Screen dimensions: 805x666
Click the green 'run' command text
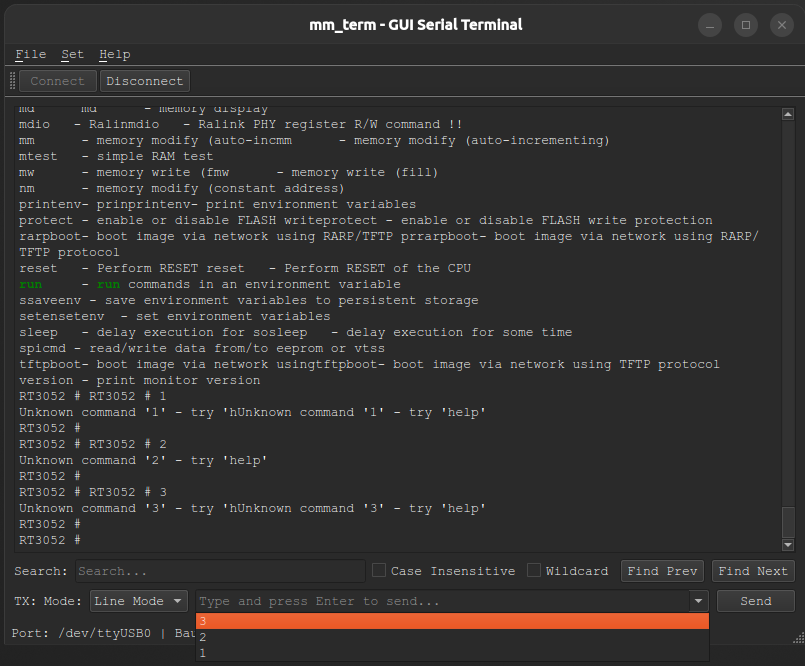click(31, 284)
